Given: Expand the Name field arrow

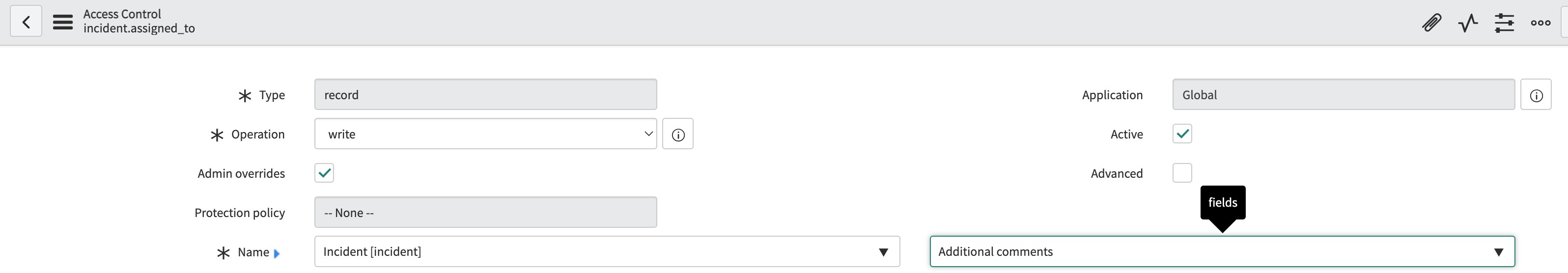Looking at the screenshot, I should 277,253.
